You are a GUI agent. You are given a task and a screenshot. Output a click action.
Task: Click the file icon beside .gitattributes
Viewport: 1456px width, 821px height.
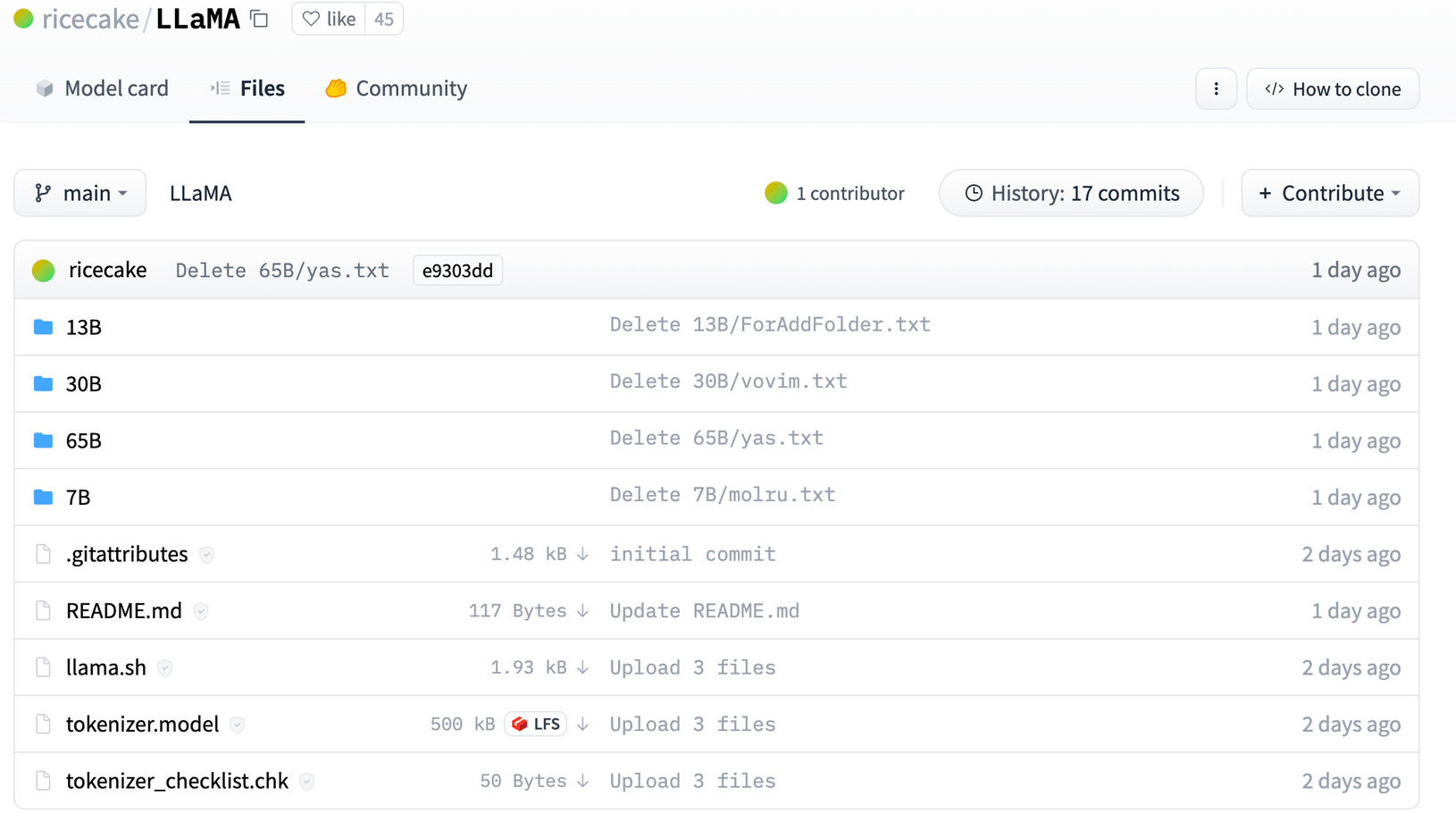click(x=43, y=554)
